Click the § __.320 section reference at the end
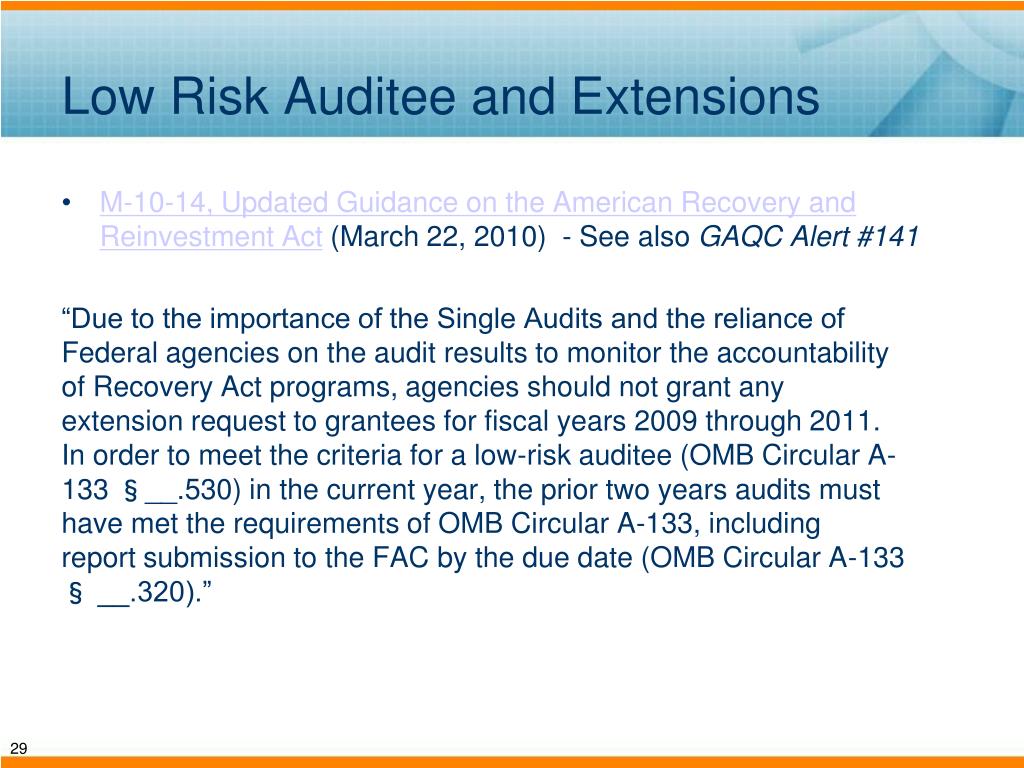 tap(131, 593)
